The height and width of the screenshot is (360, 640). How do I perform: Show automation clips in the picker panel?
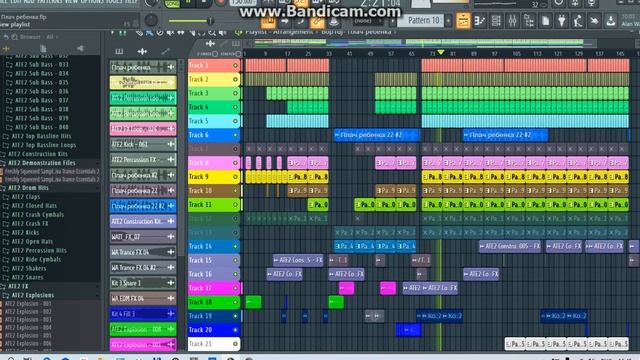[165, 51]
